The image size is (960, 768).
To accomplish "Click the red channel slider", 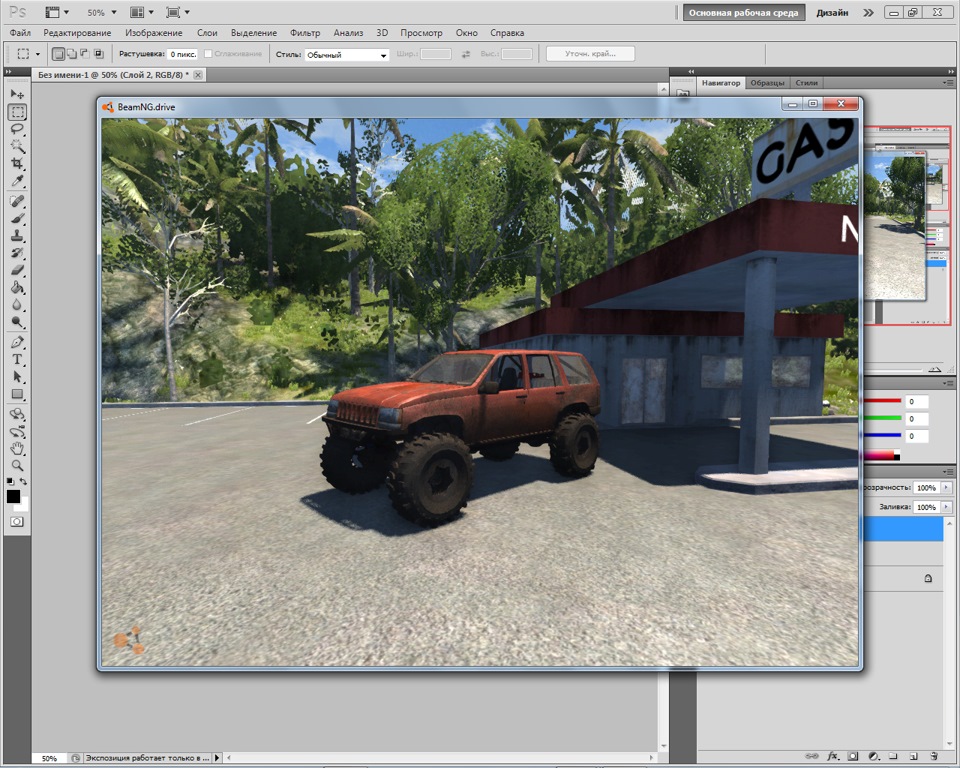I will [x=882, y=401].
